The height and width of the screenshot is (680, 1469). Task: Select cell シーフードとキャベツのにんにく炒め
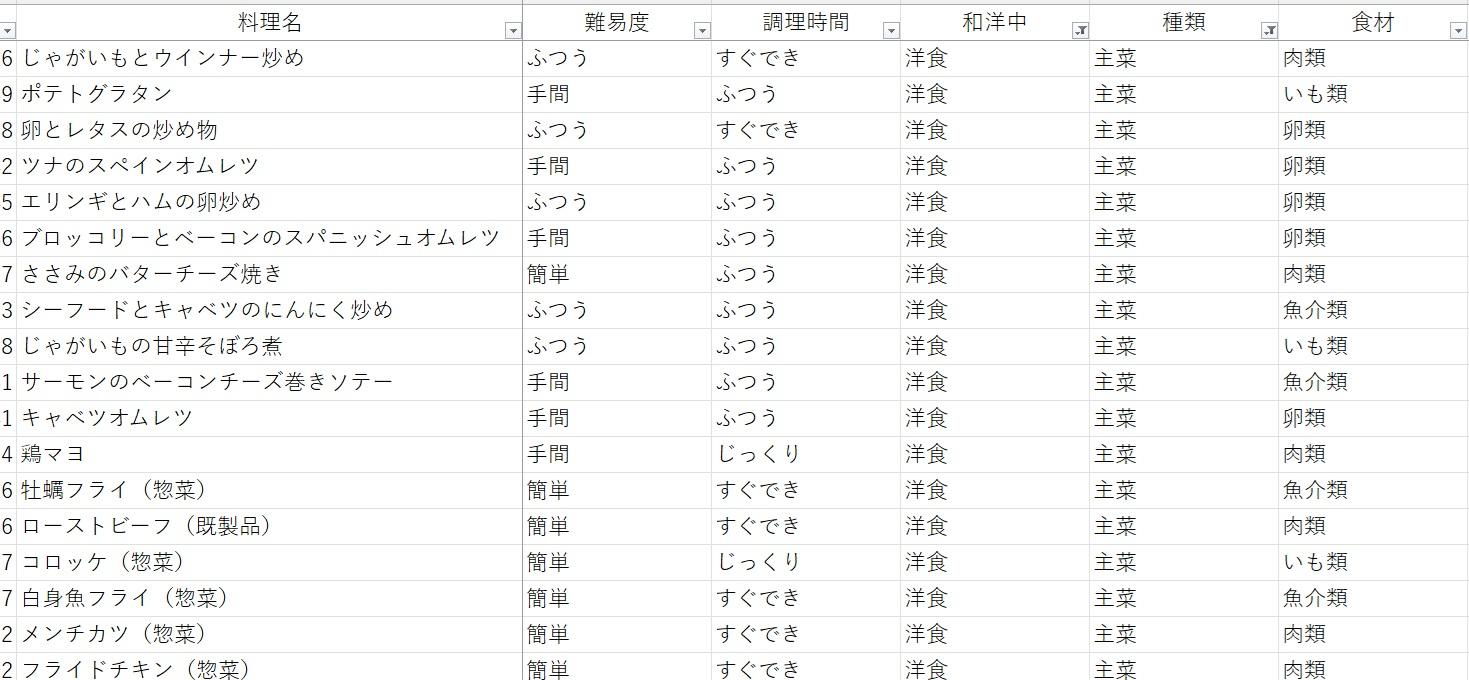tap(270, 310)
